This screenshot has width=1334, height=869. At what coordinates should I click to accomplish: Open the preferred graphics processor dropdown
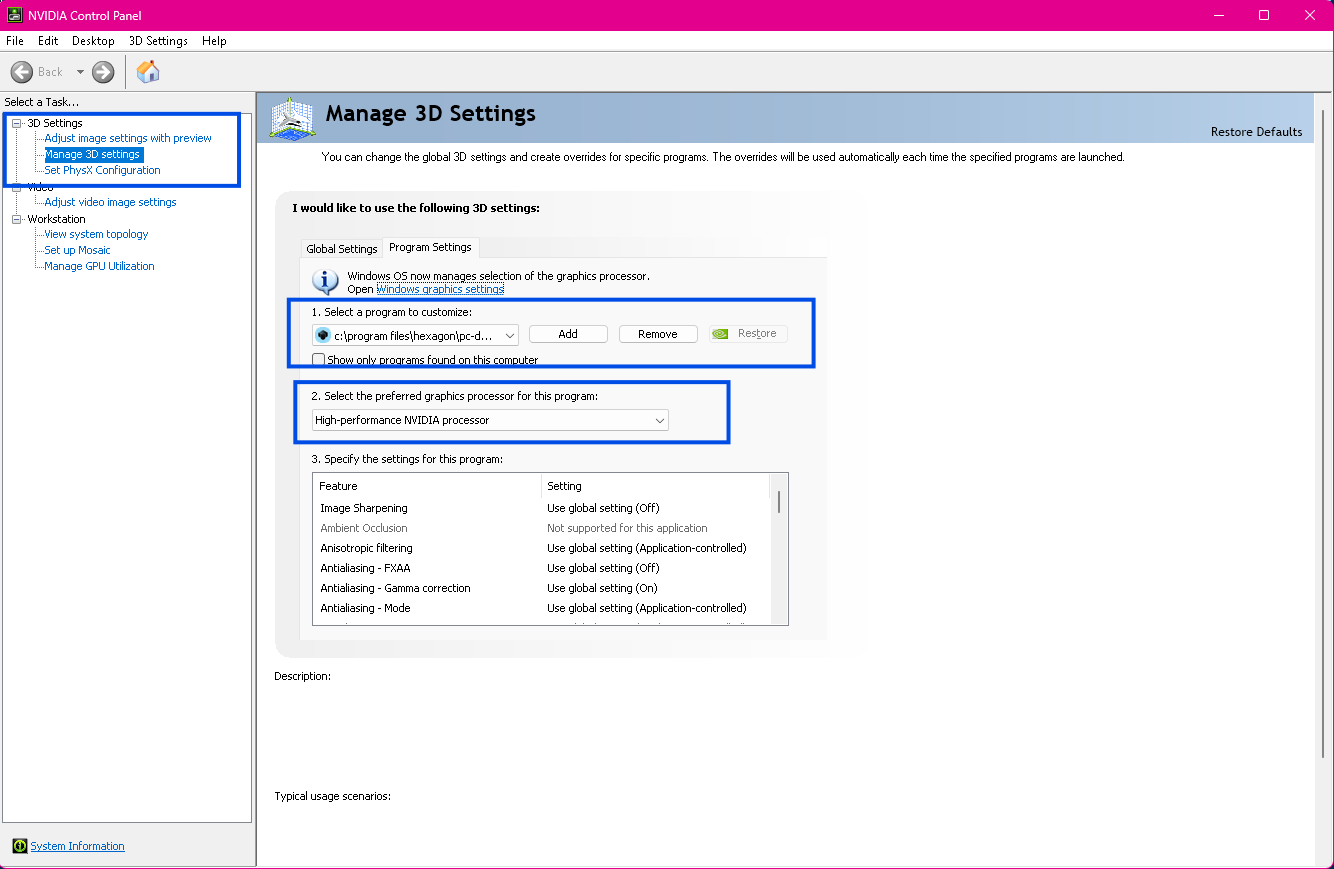[490, 421]
